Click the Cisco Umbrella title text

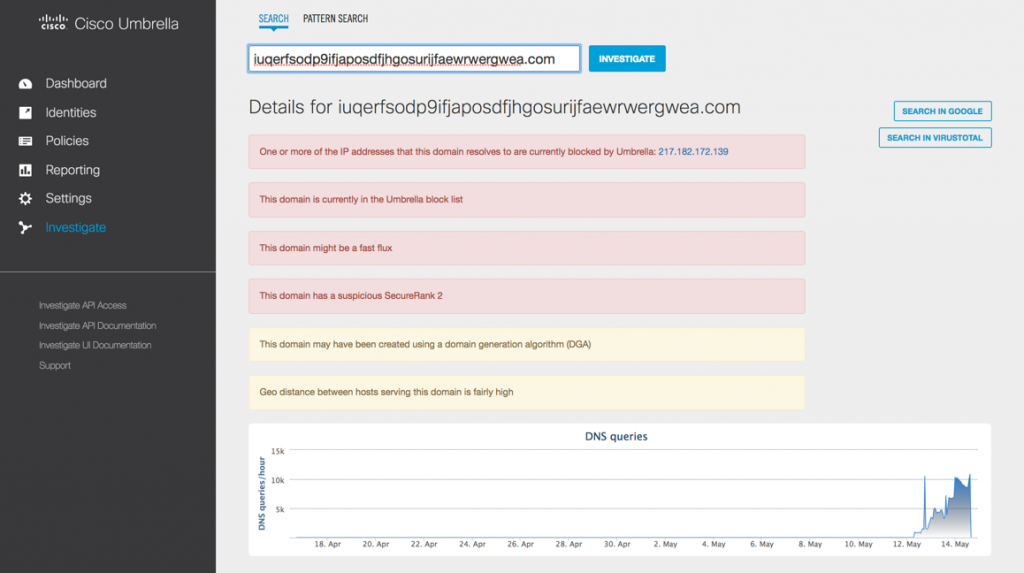coord(126,24)
